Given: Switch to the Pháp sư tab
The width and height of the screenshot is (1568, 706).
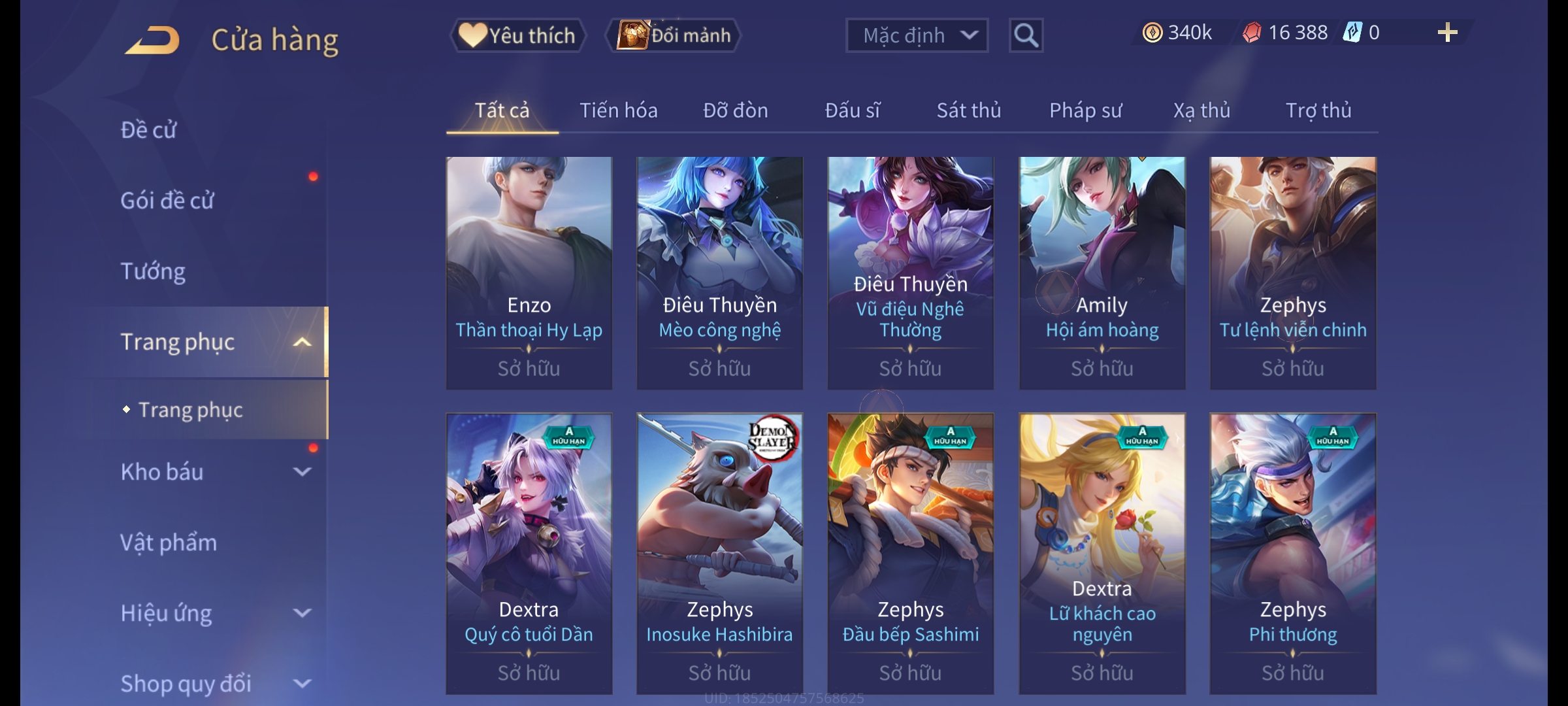Looking at the screenshot, I should pyautogui.click(x=1085, y=110).
